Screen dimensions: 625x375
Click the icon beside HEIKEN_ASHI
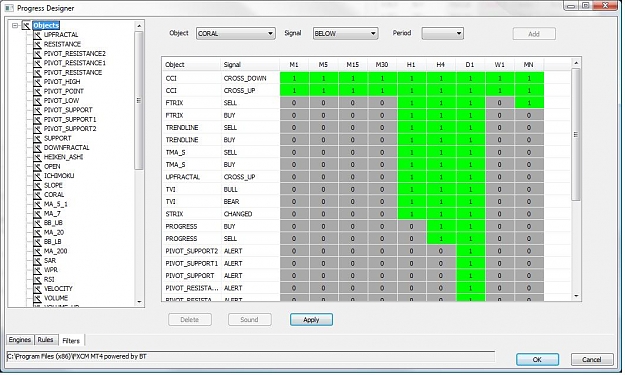pyautogui.click(x=37, y=157)
